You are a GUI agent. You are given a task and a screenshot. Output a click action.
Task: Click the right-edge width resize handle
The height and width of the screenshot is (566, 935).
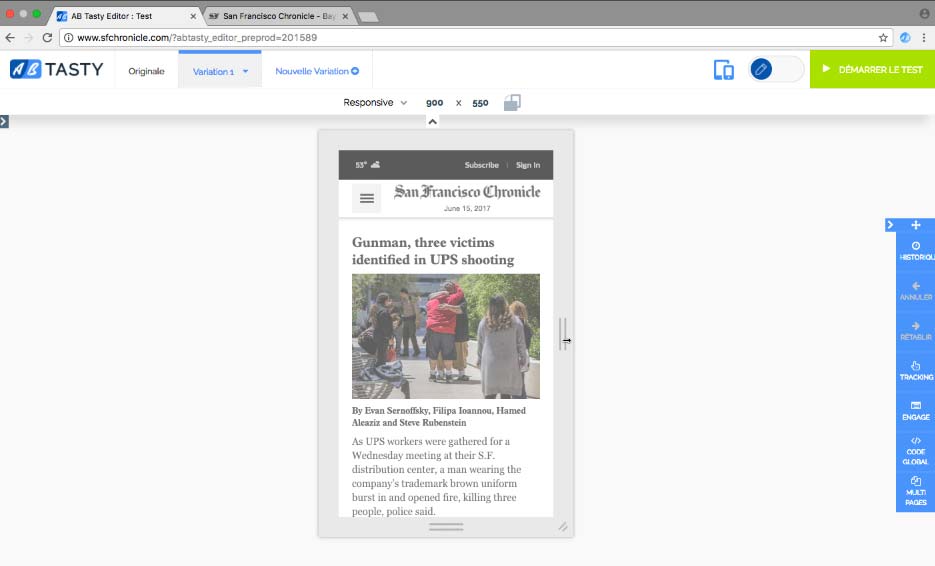click(x=563, y=334)
